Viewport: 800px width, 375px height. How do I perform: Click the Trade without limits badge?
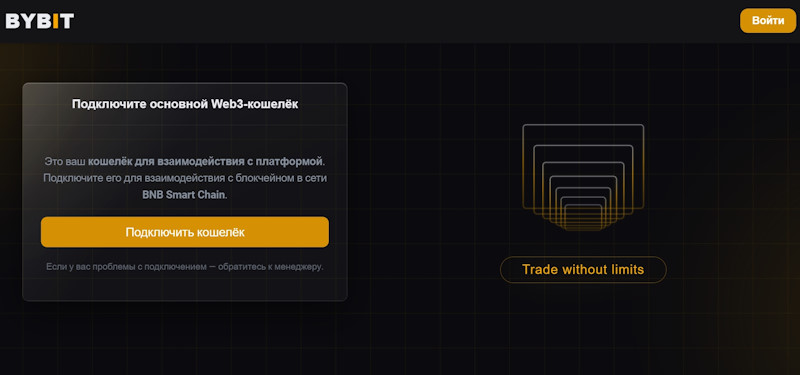pos(583,269)
